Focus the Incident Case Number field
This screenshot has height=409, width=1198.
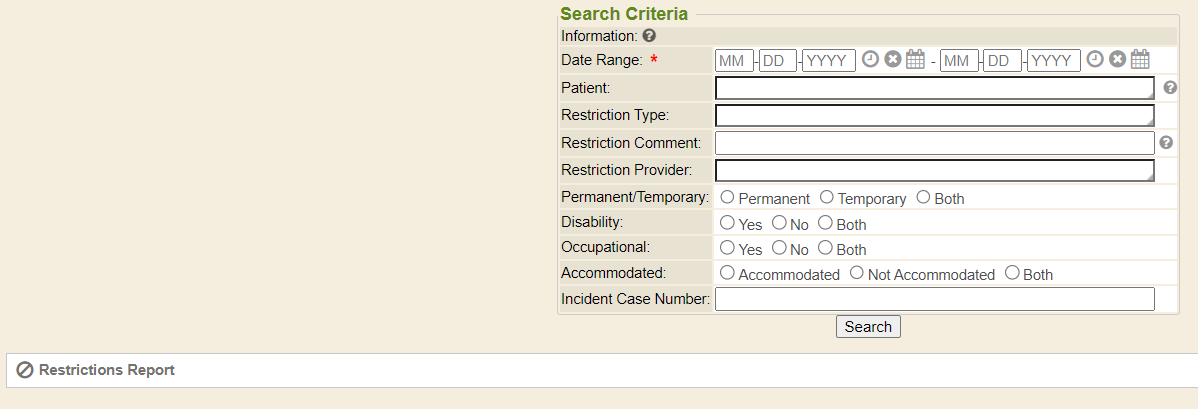[x=934, y=299]
